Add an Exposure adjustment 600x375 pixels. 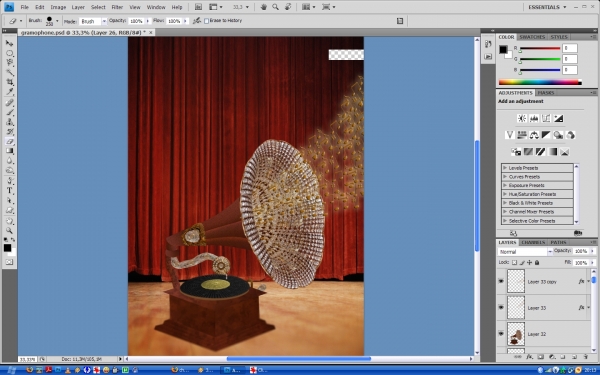coord(558,118)
